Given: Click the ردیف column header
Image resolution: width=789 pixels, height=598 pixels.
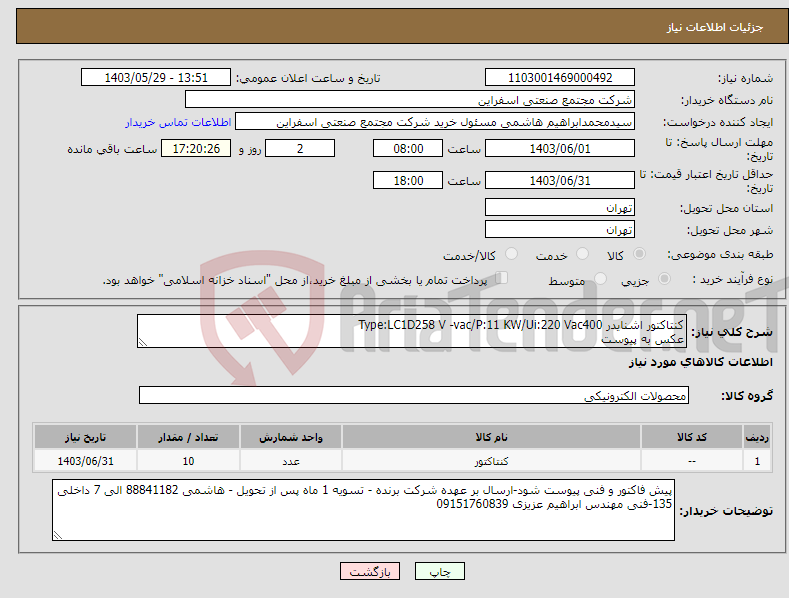Looking at the screenshot, I should pos(757,437).
